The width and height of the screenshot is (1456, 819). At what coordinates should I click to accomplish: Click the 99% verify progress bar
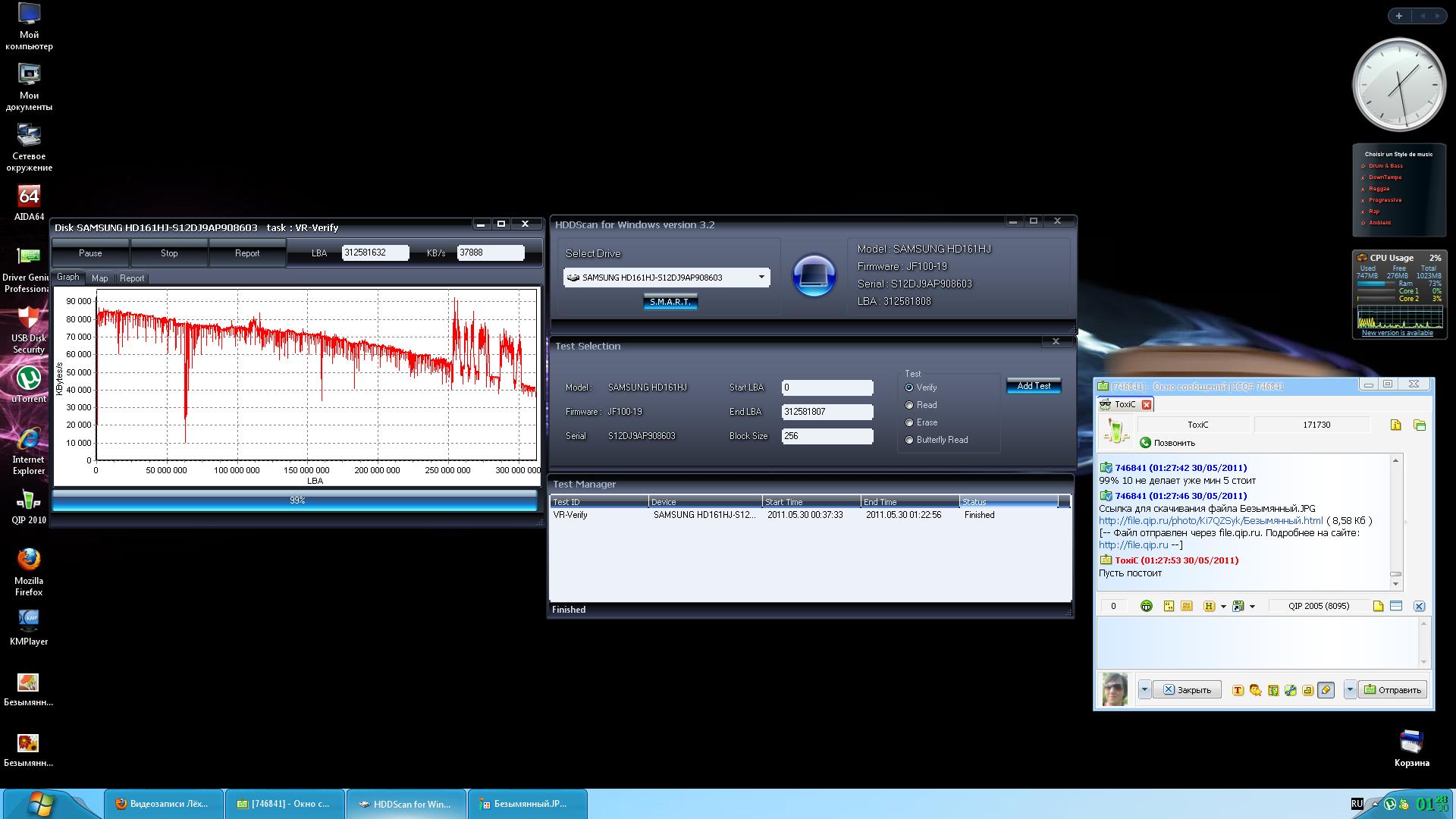click(x=294, y=500)
